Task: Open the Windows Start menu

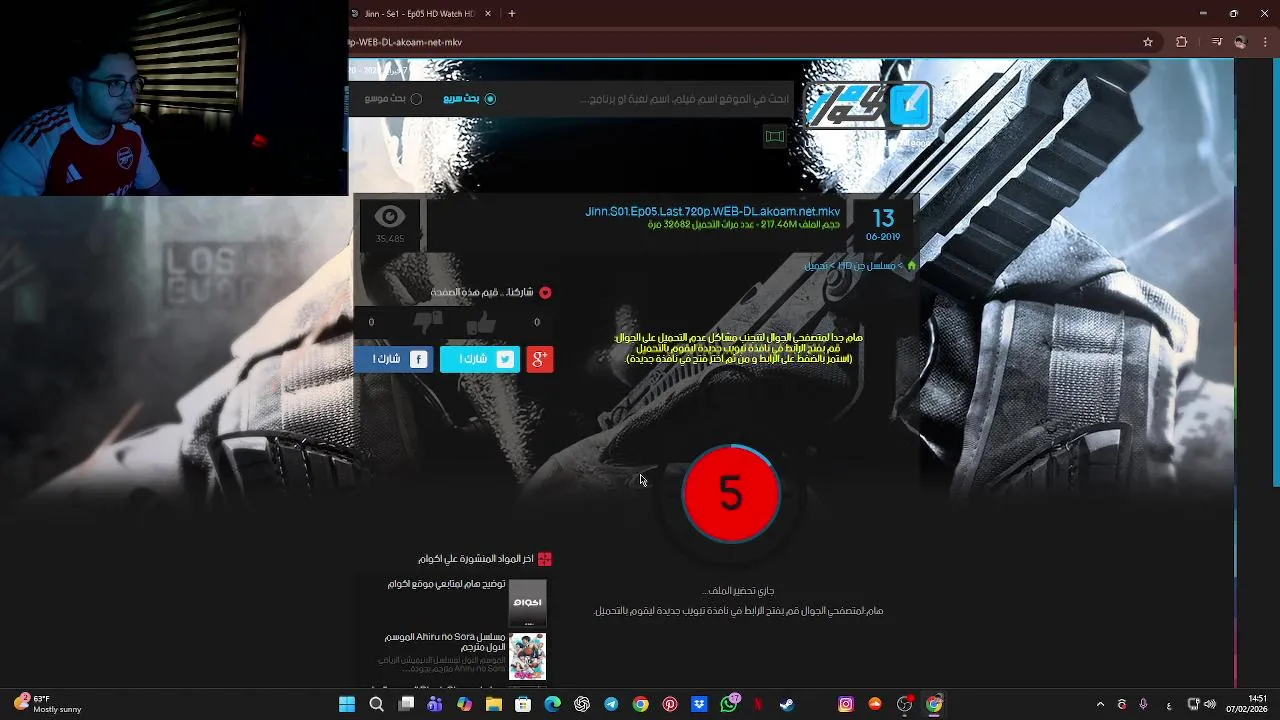Action: coord(347,704)
